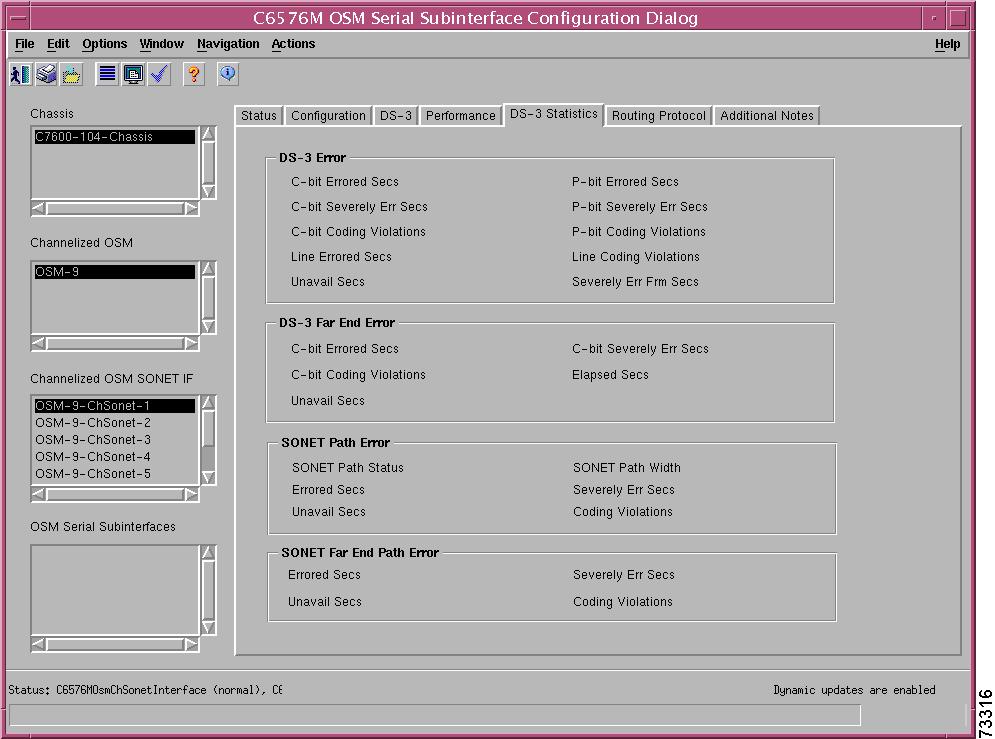Click the Channelized OSM list scroll down arrow

[x=208, y=327]
